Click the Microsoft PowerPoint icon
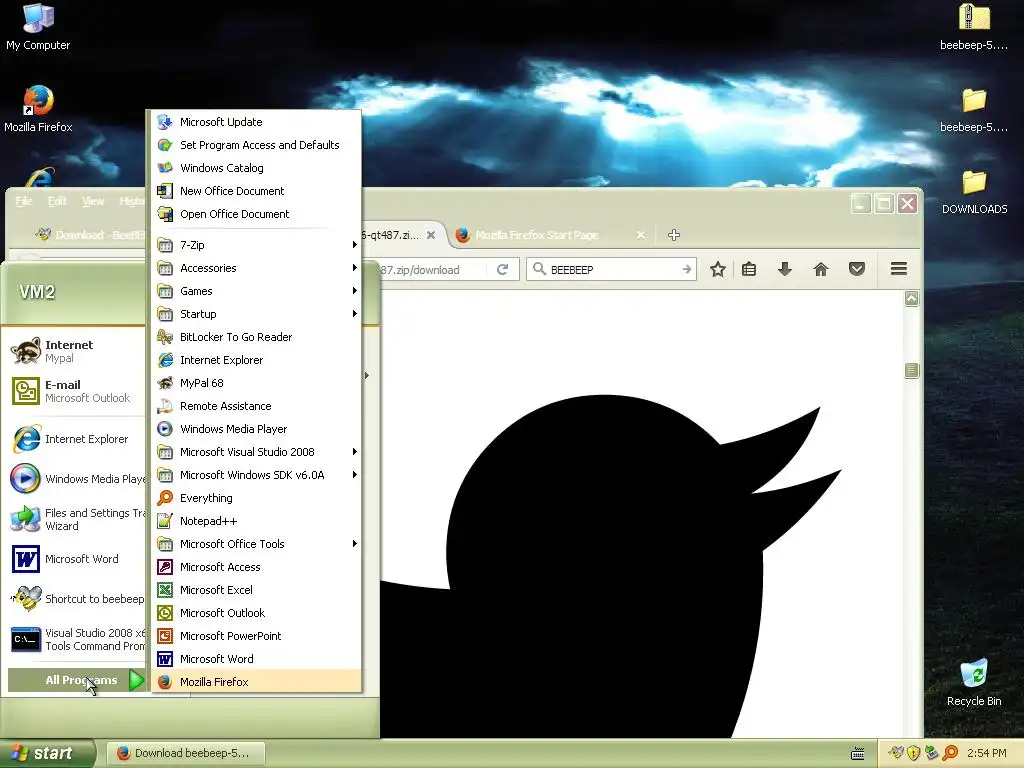1024x768 pixels. point(165,636)
